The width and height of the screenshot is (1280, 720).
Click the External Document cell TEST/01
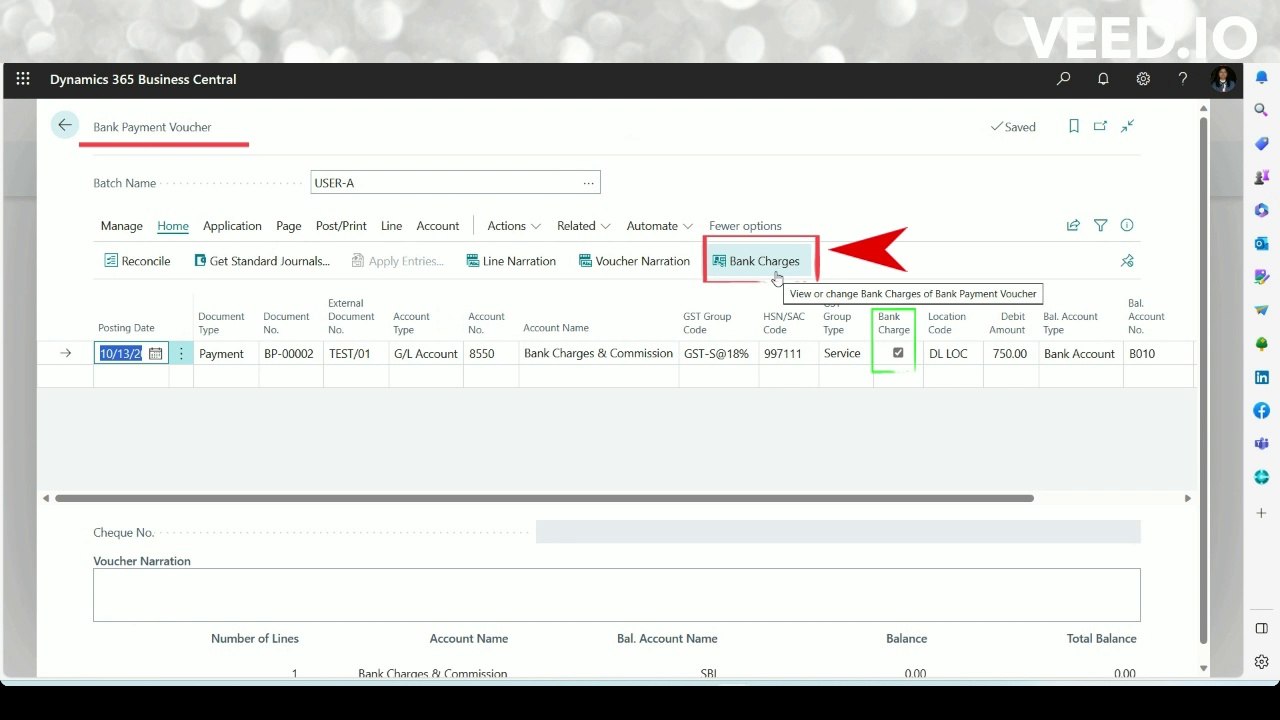[355, 353]
